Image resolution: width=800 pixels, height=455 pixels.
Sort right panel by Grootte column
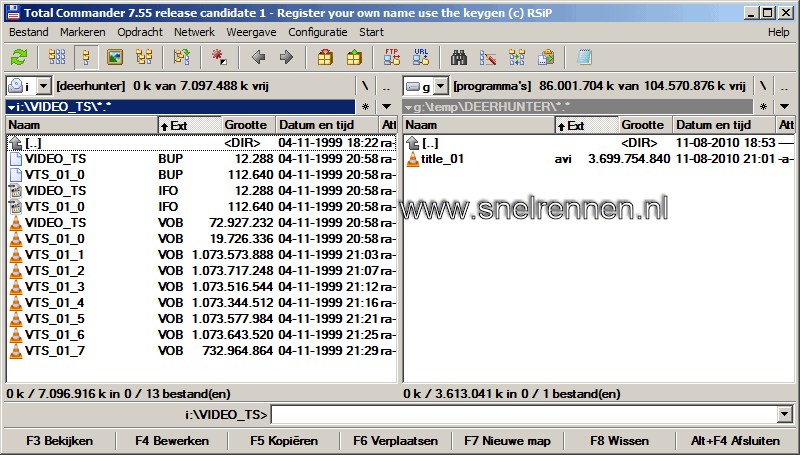(645, 125)
